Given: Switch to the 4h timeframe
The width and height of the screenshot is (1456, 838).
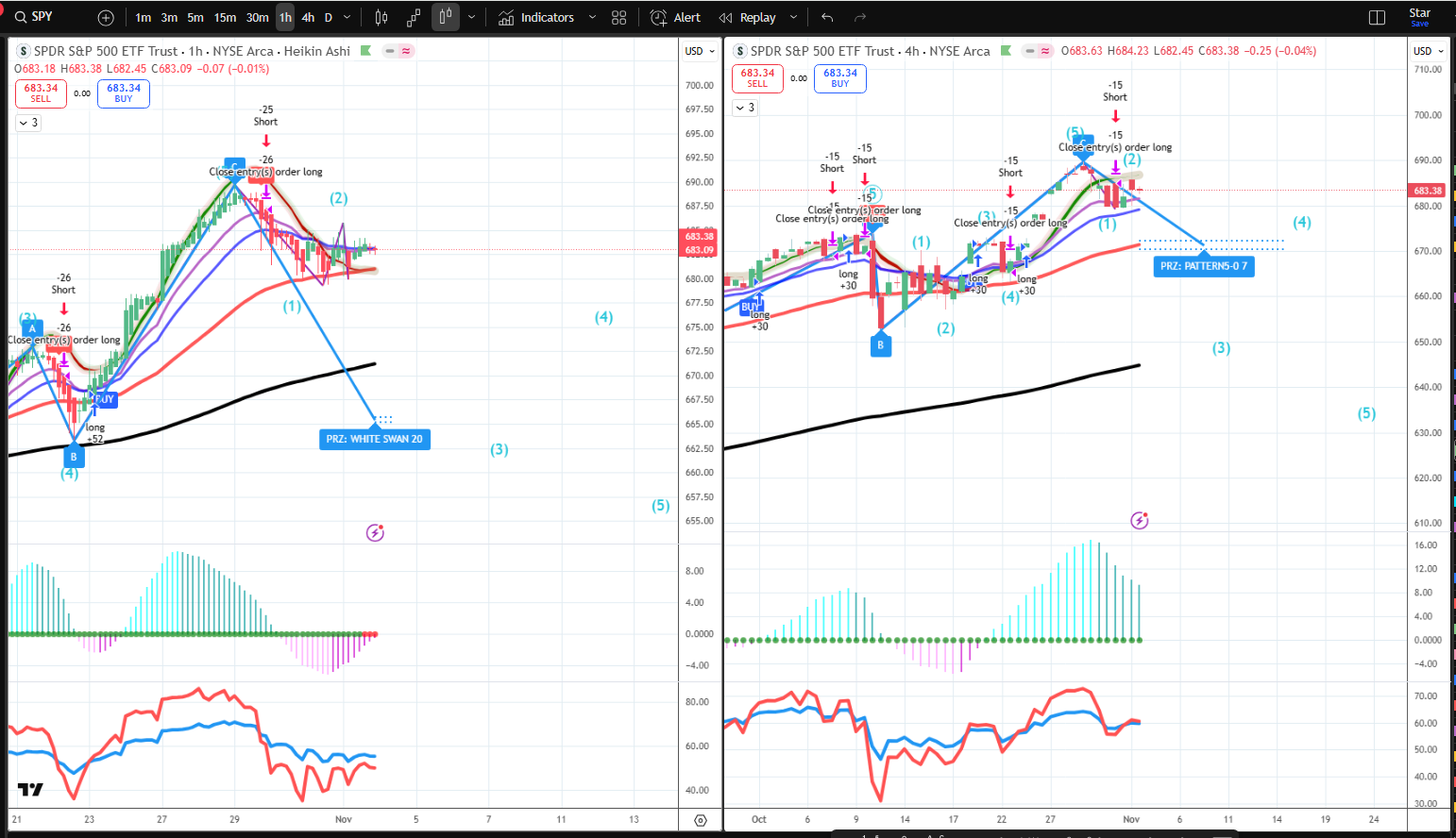Looking at the screenshot, I should click(x=308, y=18).
